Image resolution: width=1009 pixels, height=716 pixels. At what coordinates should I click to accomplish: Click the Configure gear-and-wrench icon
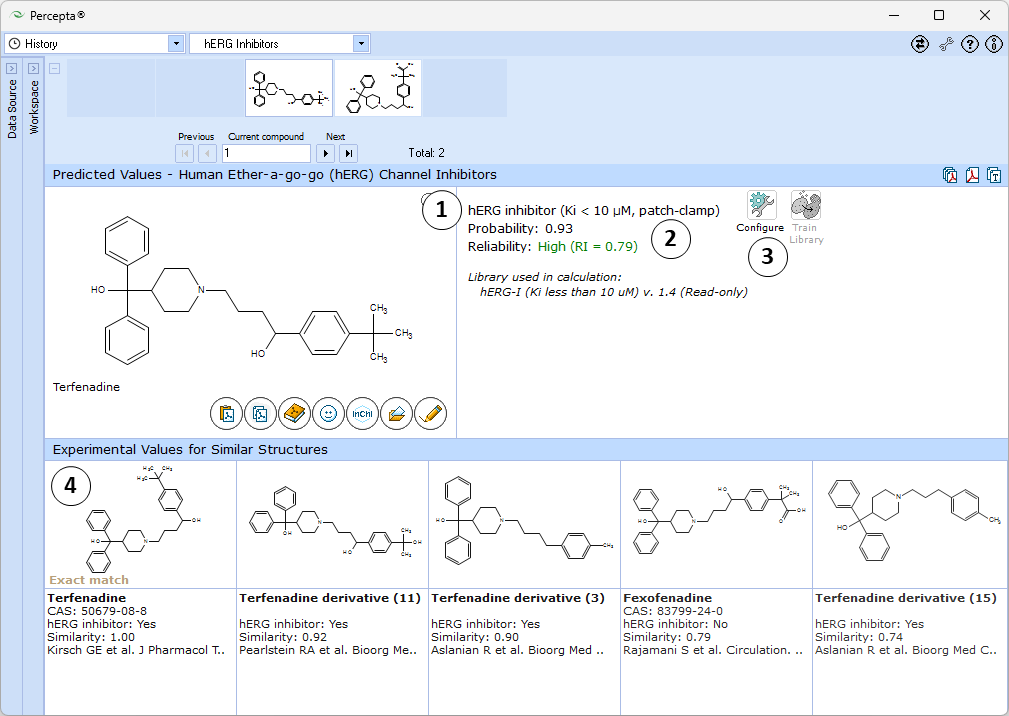[761, 205]
